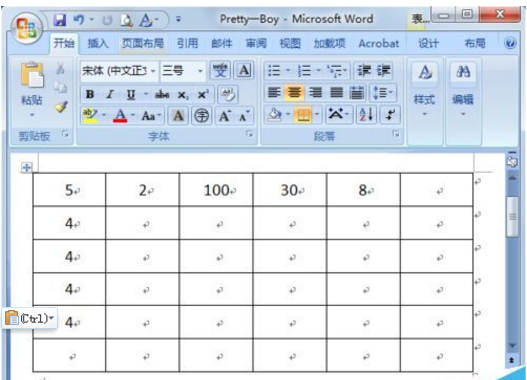The width and height of the screenshot is (527, 380).
Task: Align text left
Action: click(274, 92)
